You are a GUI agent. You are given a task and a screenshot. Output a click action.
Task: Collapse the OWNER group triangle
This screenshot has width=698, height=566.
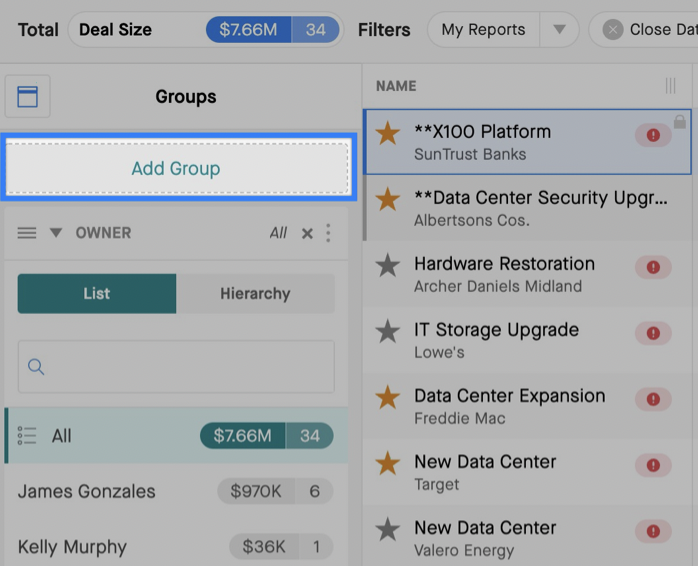pos(56,232)
